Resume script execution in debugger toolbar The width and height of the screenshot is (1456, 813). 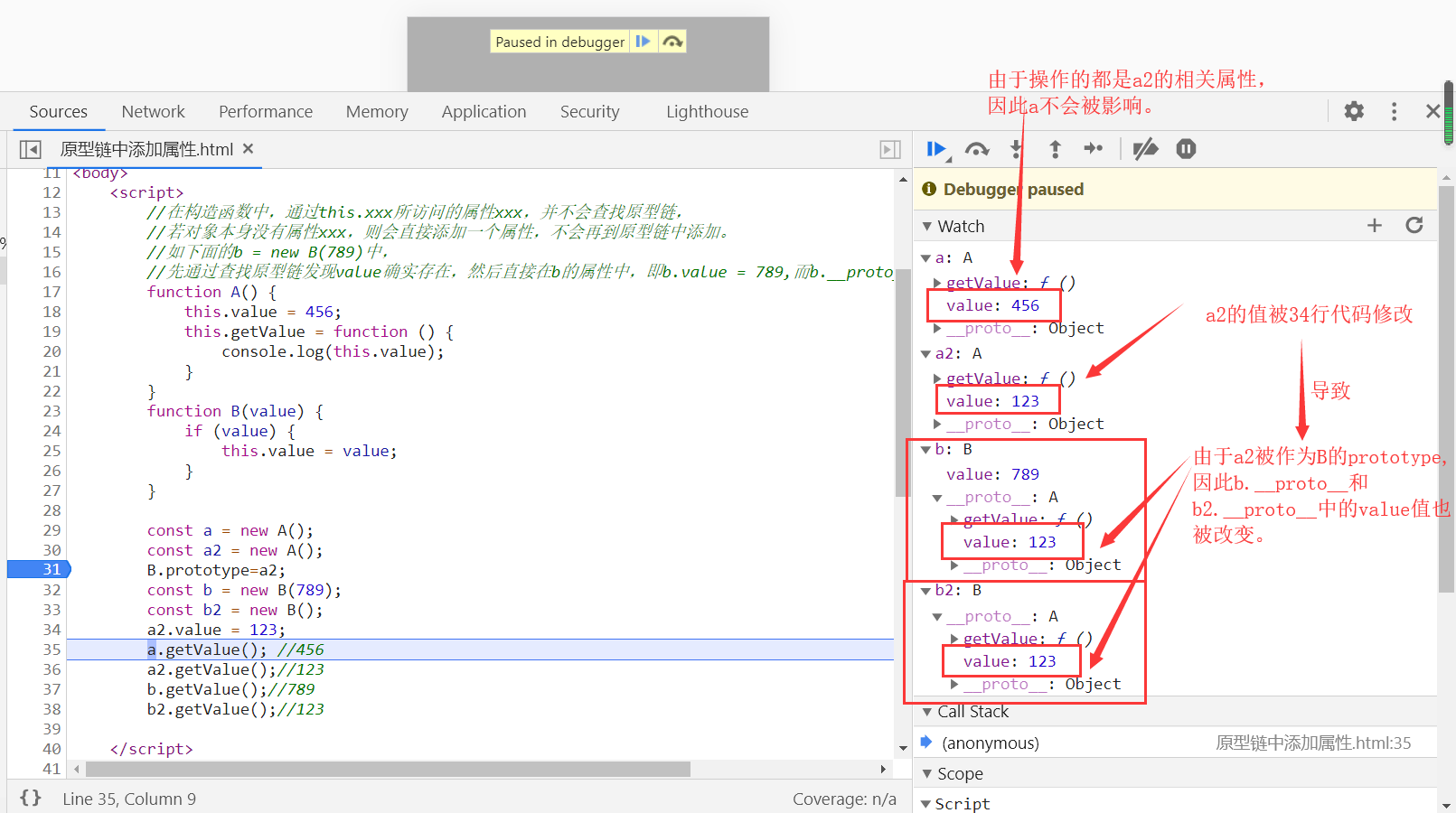pyautogui.click(x=936, y=149)
